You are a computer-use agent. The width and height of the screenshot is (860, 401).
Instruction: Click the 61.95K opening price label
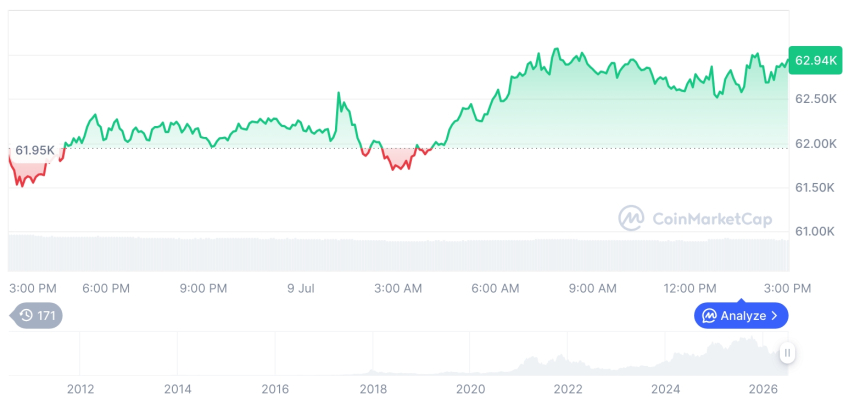point(35,150)
